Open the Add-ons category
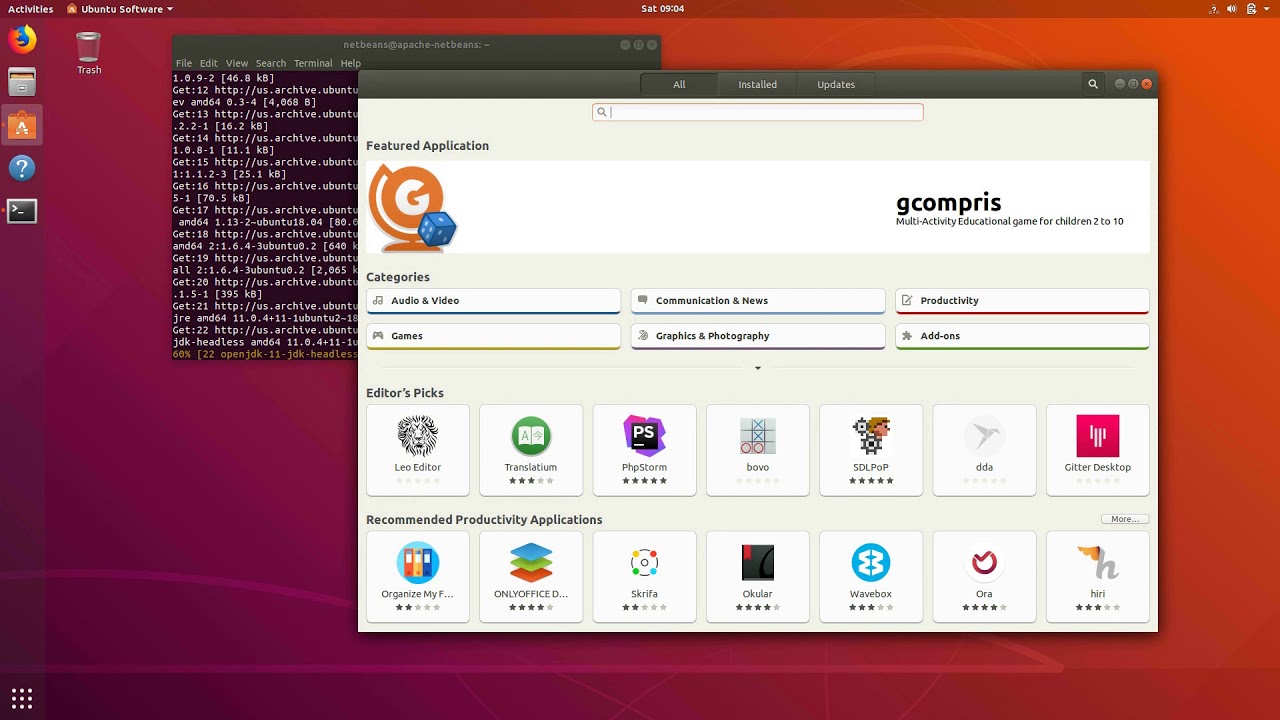This screenshot has height=720, width=1280. coord(1022,336)
